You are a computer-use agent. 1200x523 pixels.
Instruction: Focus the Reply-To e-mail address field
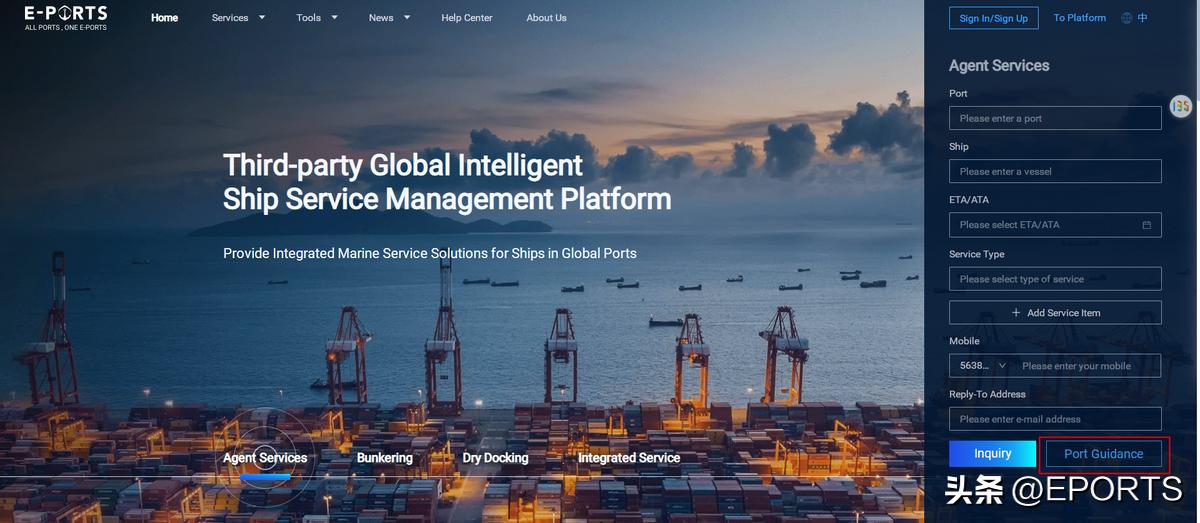pos(1055,419)
